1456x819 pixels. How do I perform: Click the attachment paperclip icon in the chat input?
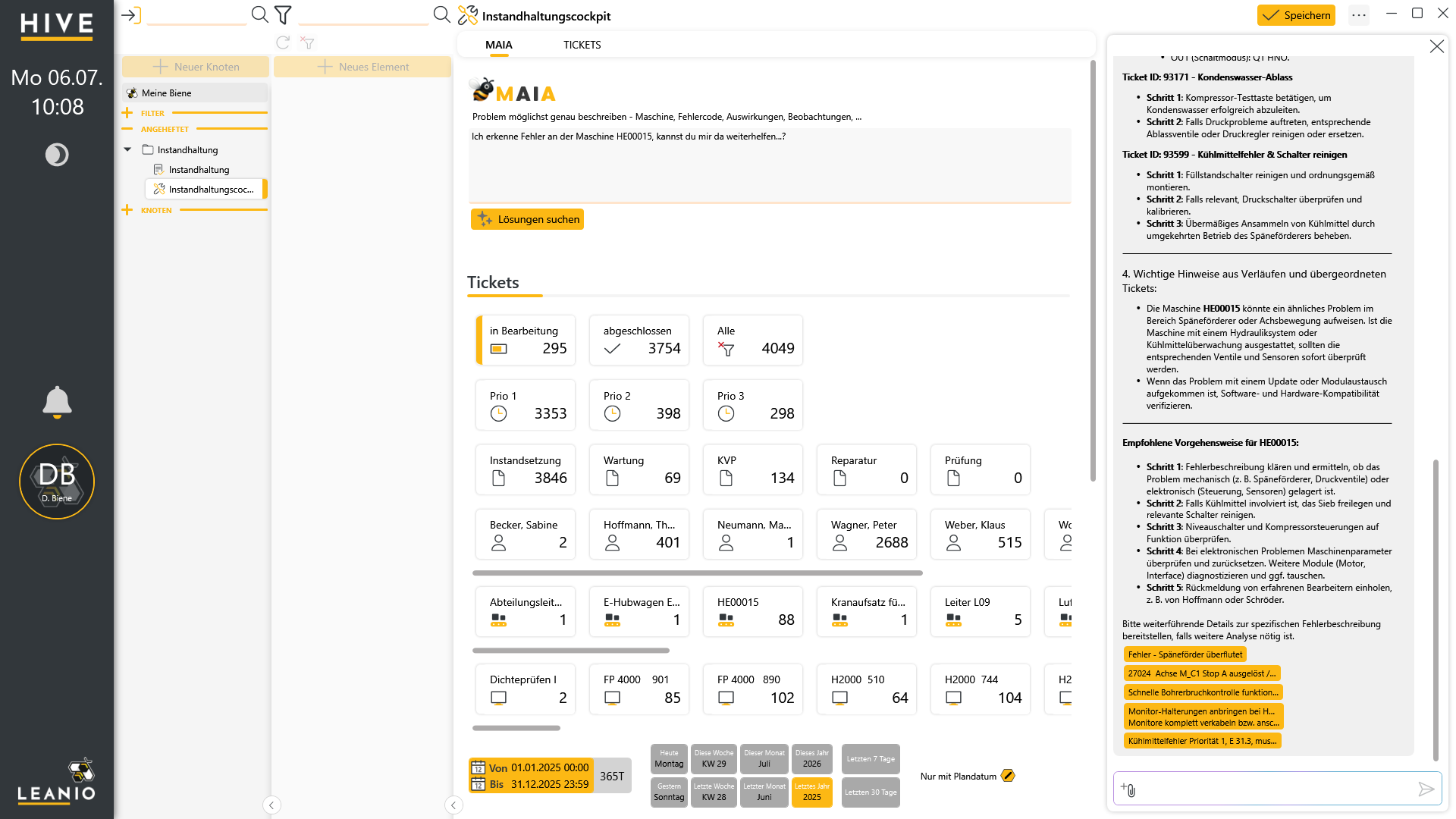click(x=1128, y=789)
